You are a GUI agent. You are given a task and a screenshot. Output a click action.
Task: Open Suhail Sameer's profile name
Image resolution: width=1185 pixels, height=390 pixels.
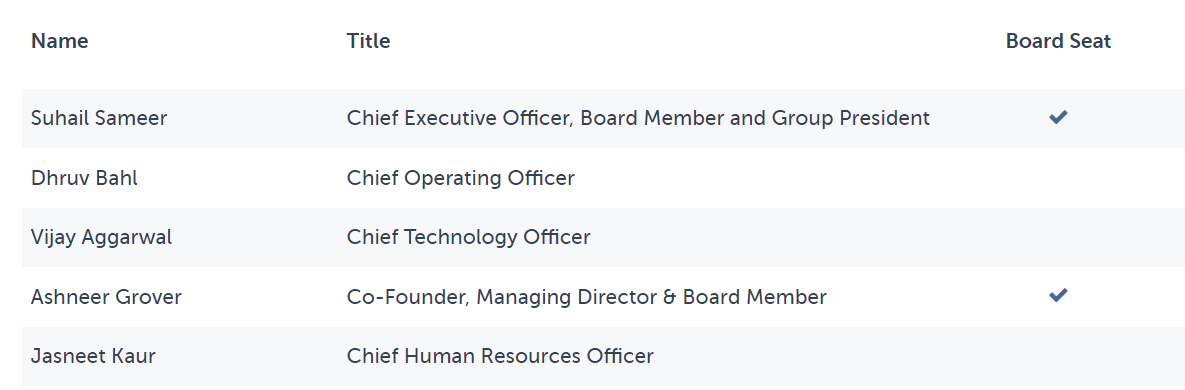click(x=99, y=118)
